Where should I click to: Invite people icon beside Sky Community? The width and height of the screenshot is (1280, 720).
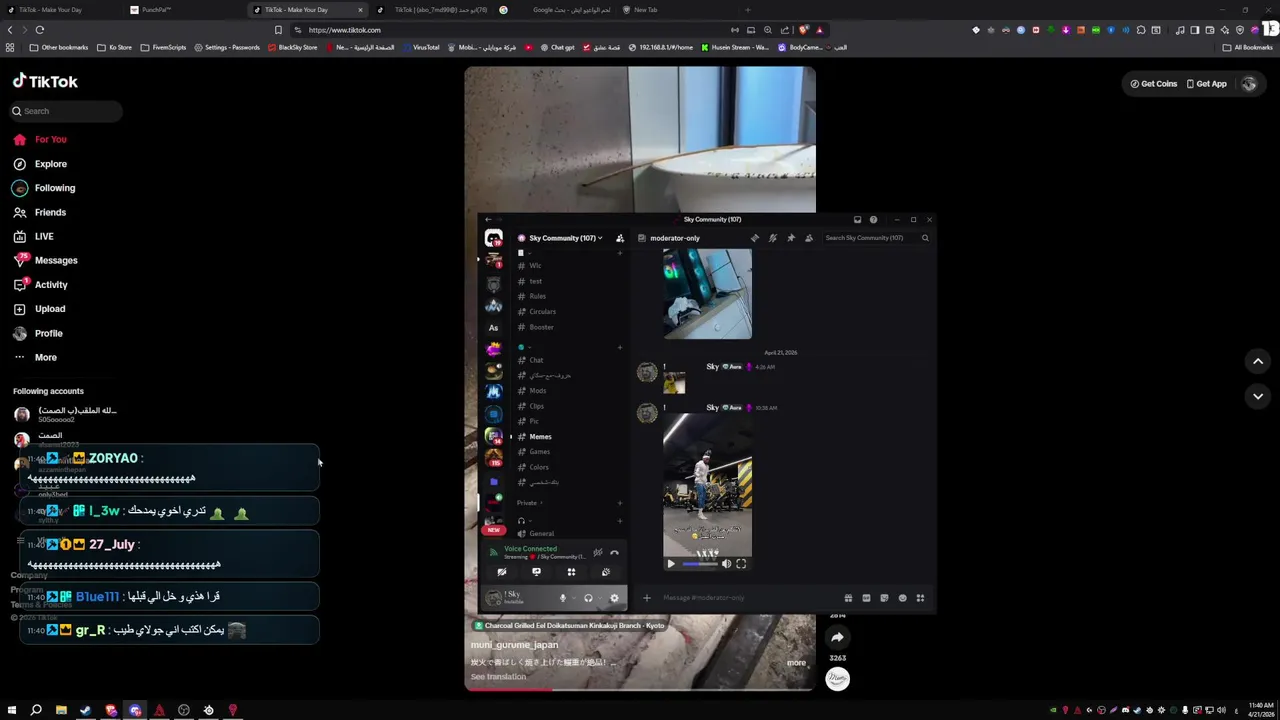tap(620, 238)
